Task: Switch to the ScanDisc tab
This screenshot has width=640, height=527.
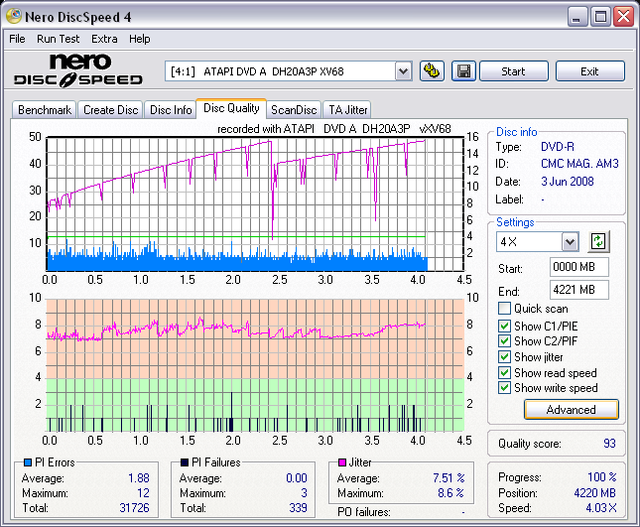Action: tap(294, 110)
